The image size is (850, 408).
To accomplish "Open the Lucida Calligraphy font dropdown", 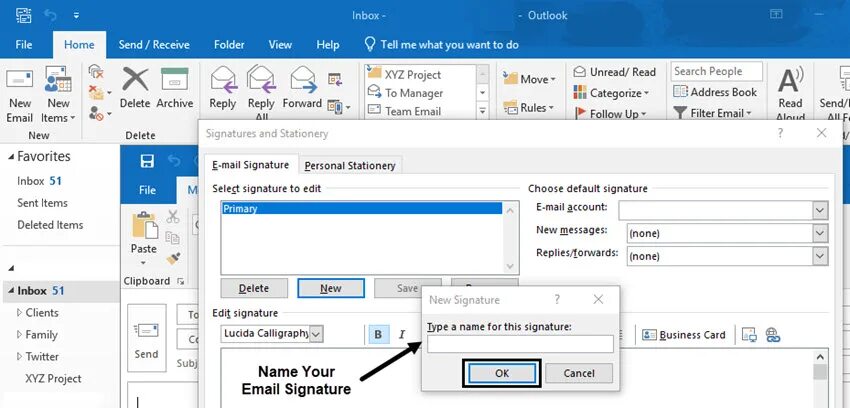I will point(317,334).
